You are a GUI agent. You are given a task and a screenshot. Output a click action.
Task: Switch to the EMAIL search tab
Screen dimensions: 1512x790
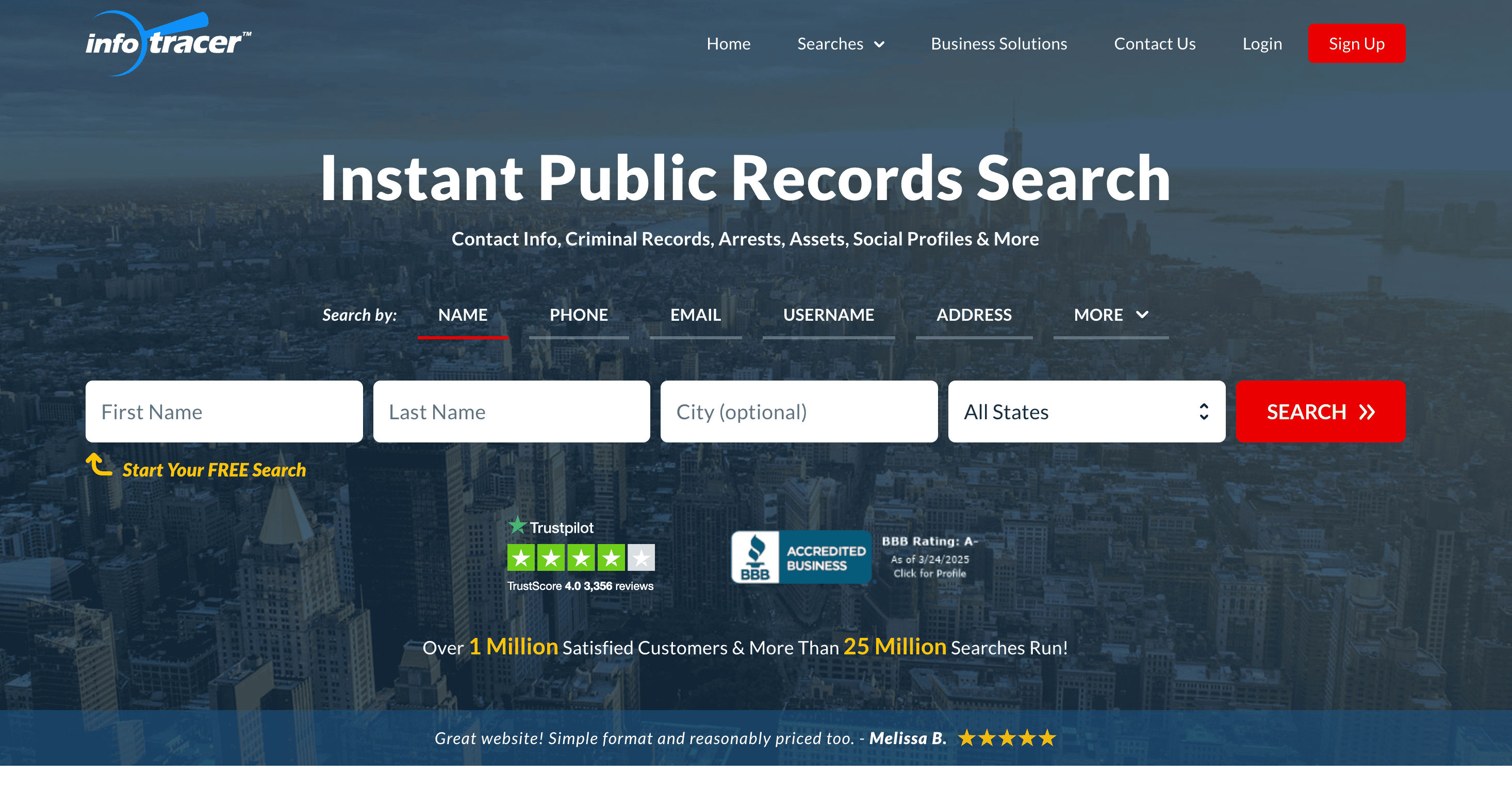point(695,315)
